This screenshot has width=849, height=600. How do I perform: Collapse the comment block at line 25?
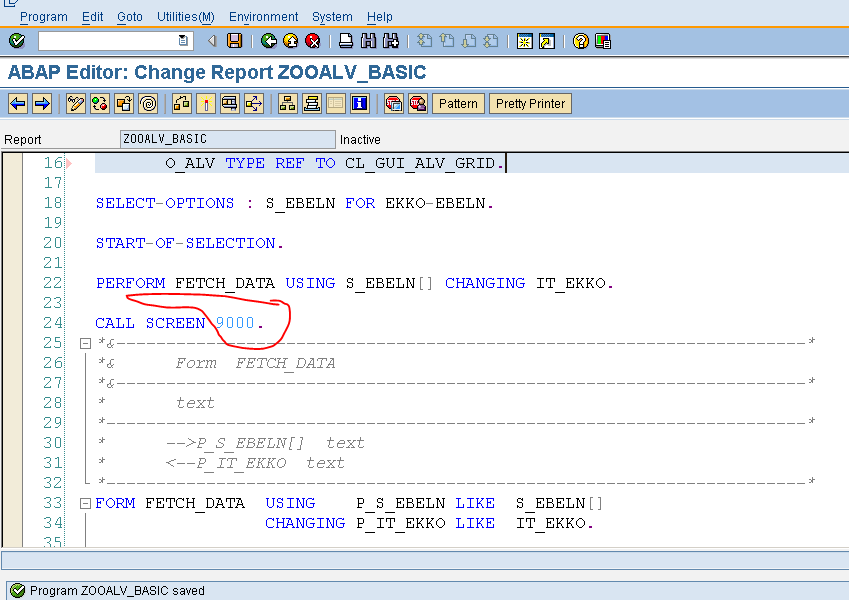point(86,343)
